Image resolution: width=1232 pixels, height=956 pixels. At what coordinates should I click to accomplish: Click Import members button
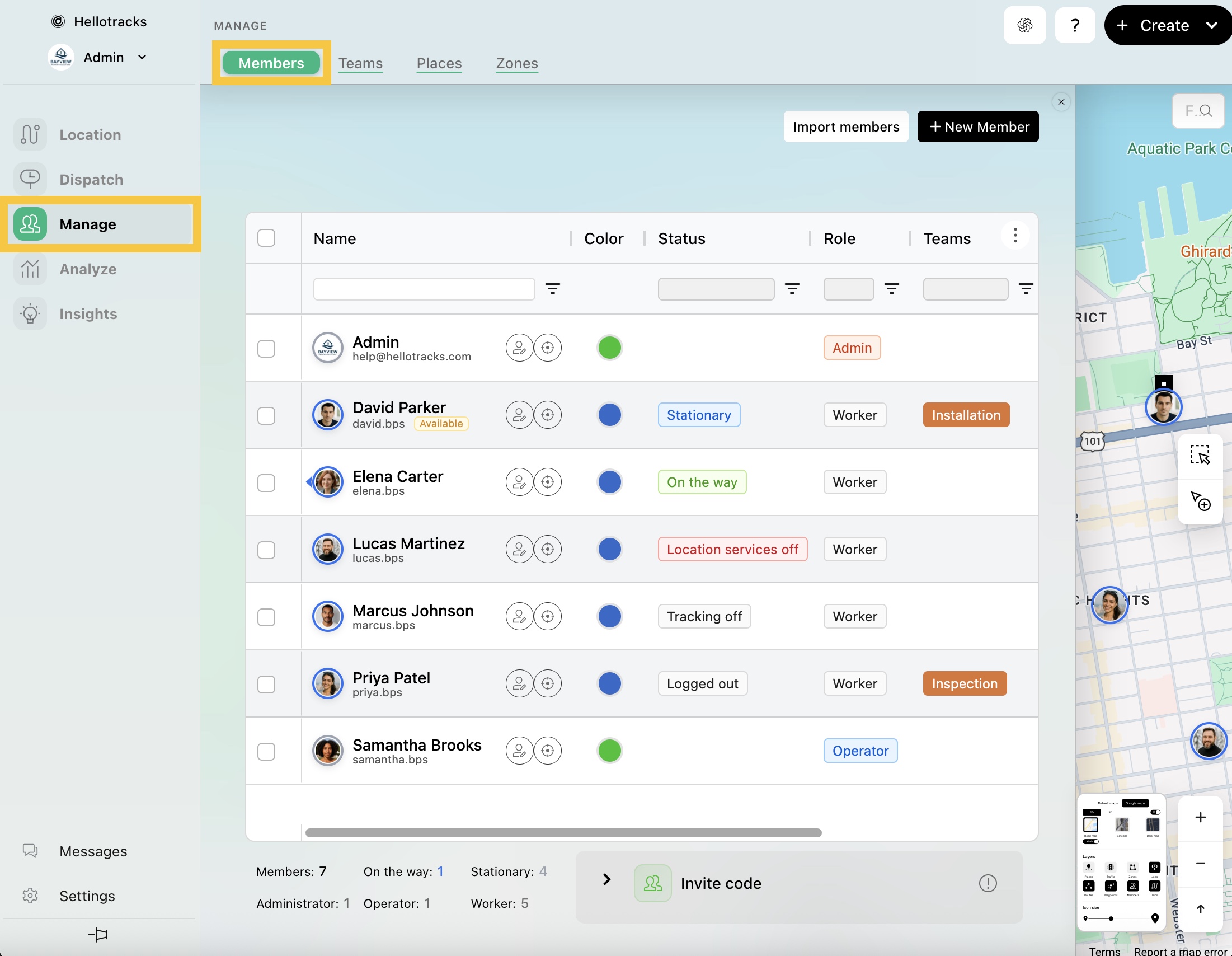click(845, 126)
